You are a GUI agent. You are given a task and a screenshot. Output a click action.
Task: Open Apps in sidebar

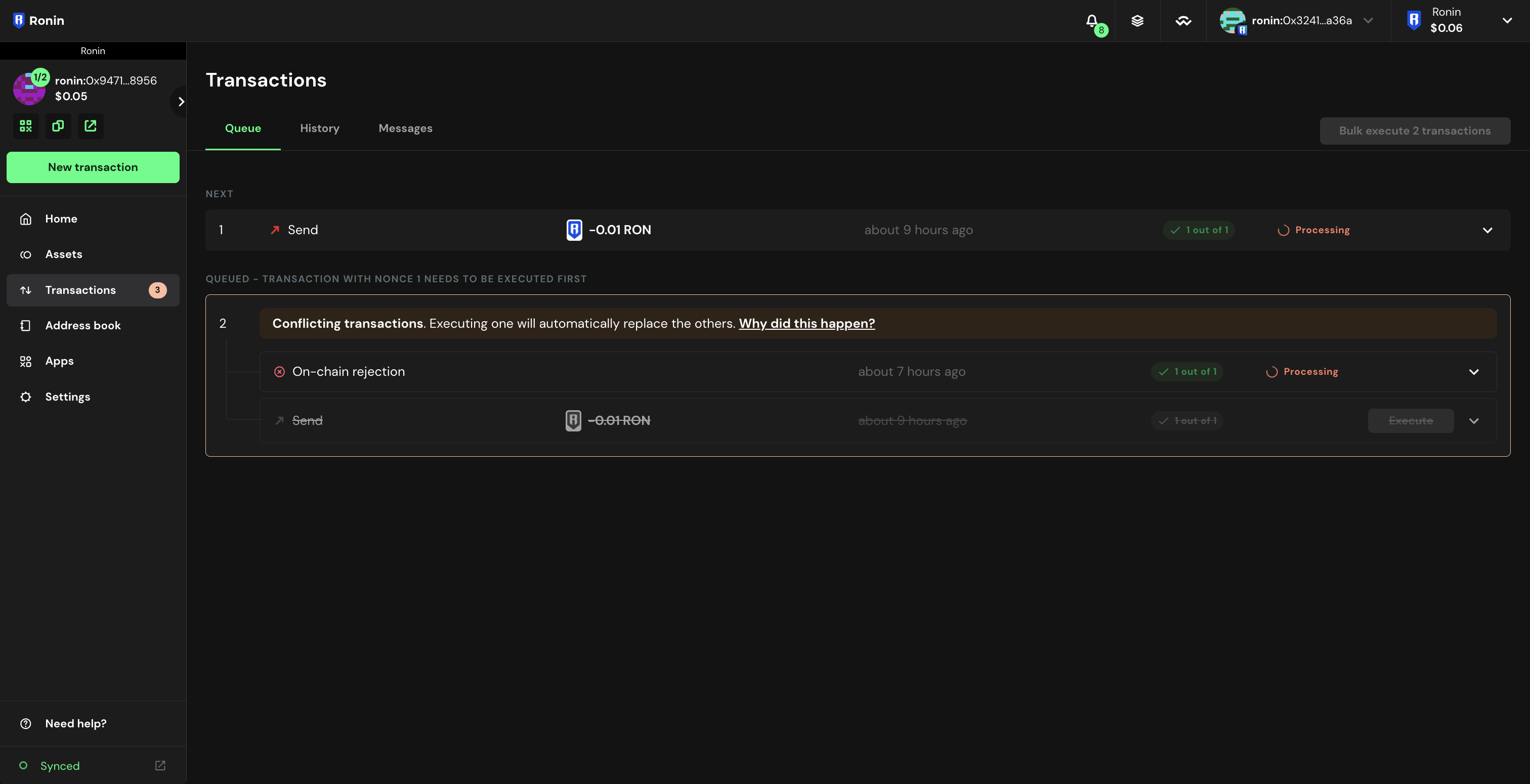click(93, 361)
